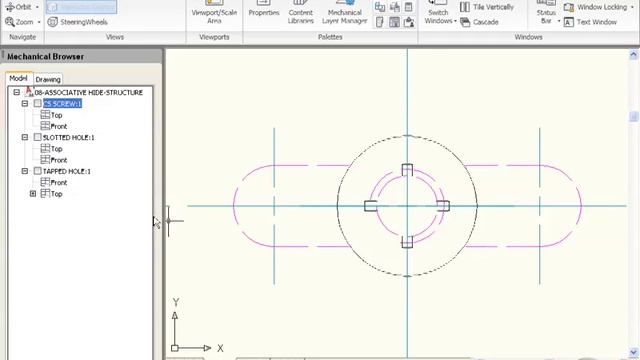This screenshot has width=640, height=360.
Task: Click the Navigate panel title
Action: (22, 37)
